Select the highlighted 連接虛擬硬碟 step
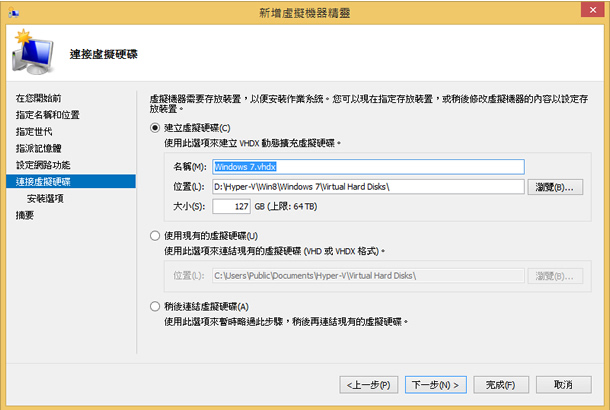This screenshot has width=610, height=410. [71, 182]
